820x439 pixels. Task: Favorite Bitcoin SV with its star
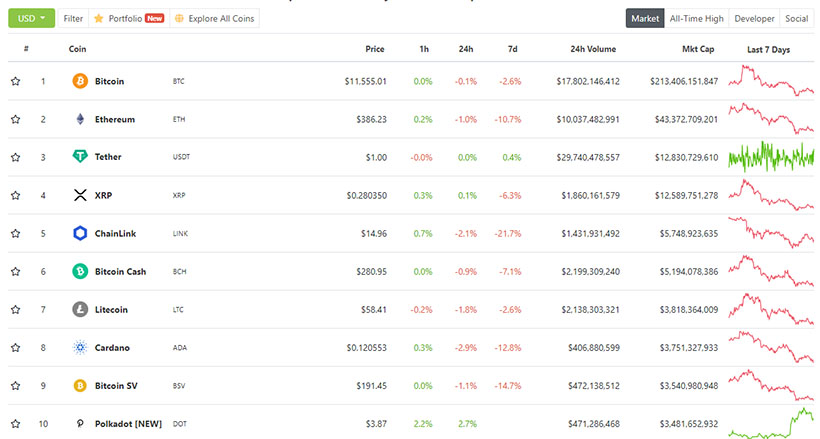(x=16, y=386)
